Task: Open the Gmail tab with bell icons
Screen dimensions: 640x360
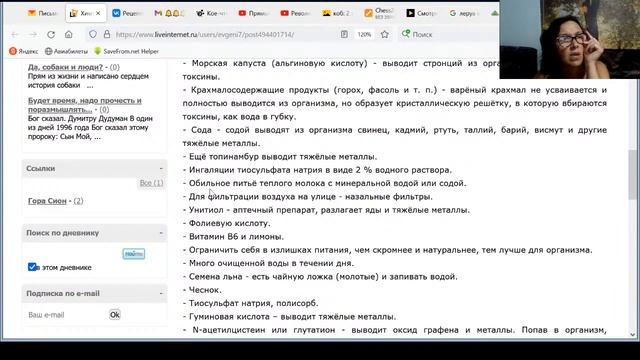Action: (x=169, y=13)
